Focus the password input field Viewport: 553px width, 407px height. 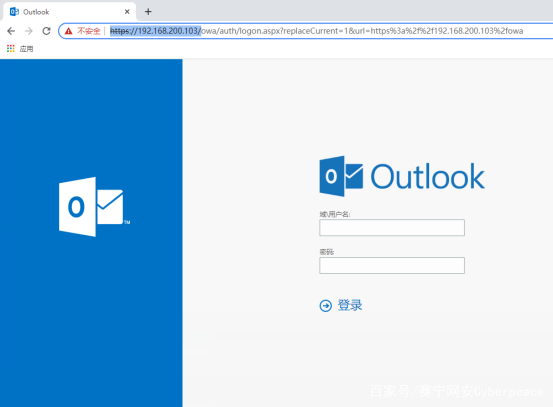(x=392, y=265)
